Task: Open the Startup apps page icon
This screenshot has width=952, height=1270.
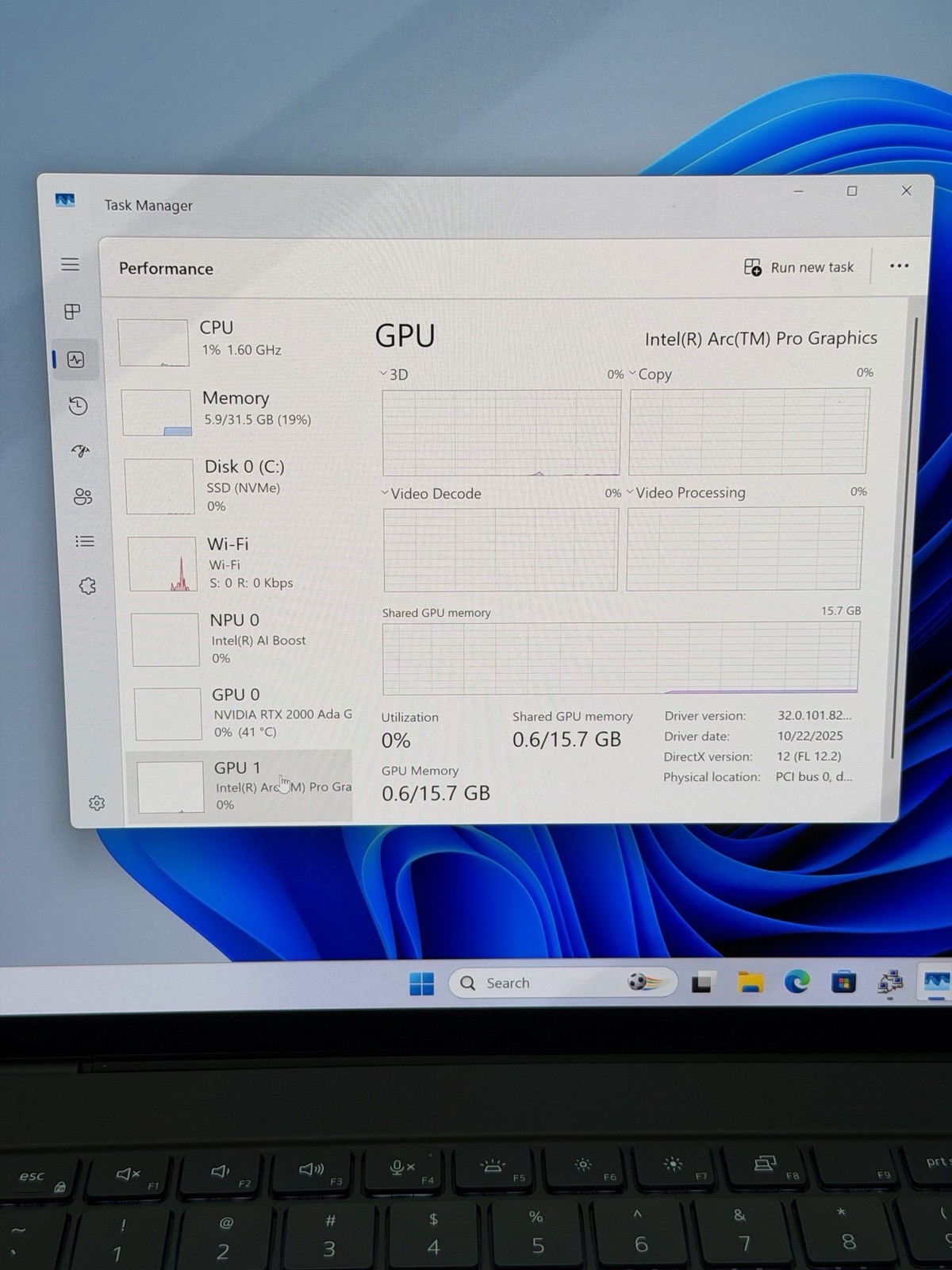Action: 80,451
